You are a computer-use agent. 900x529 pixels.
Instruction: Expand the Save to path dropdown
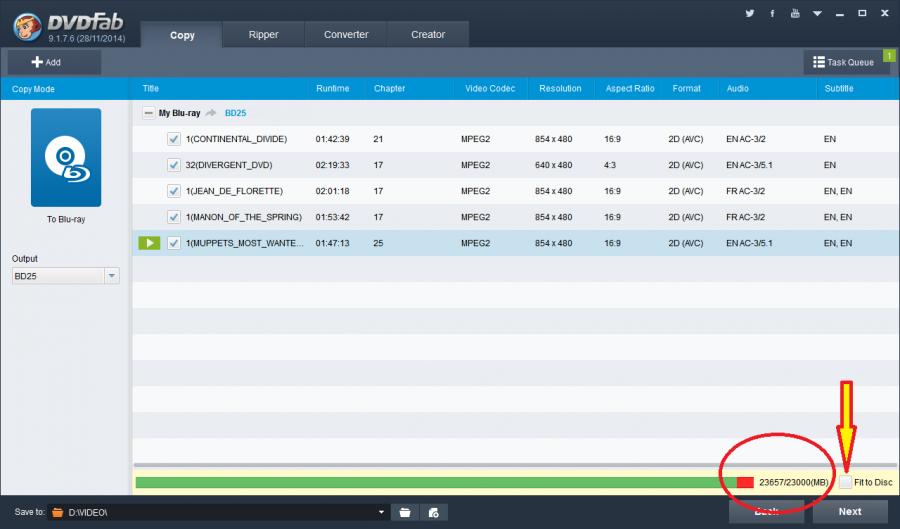click(x=381, y=512)
